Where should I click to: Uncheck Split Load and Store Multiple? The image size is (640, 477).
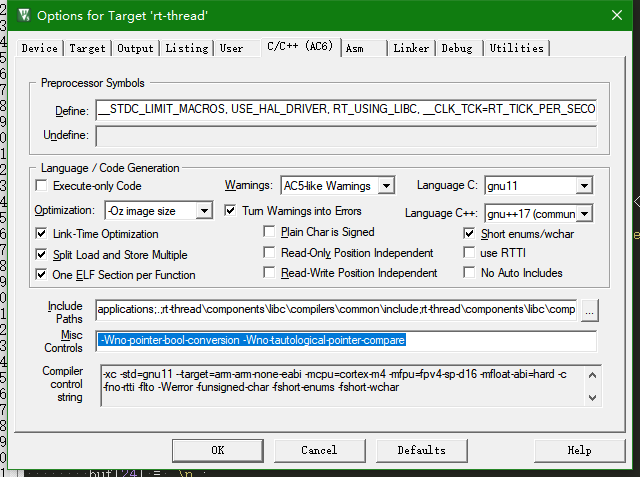(x=41, y=255)
